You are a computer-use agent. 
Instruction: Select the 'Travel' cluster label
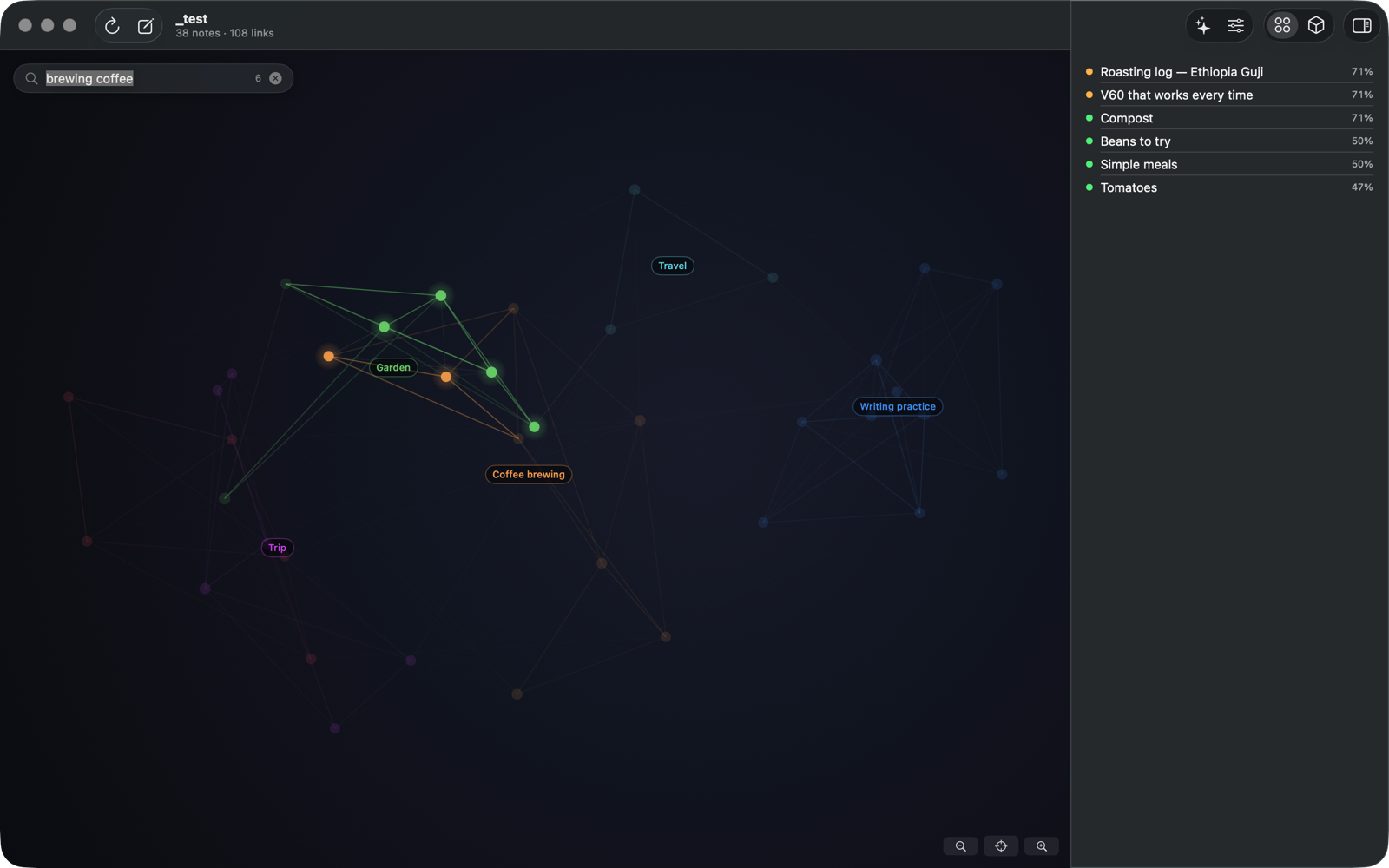click(x=673, y=266)
